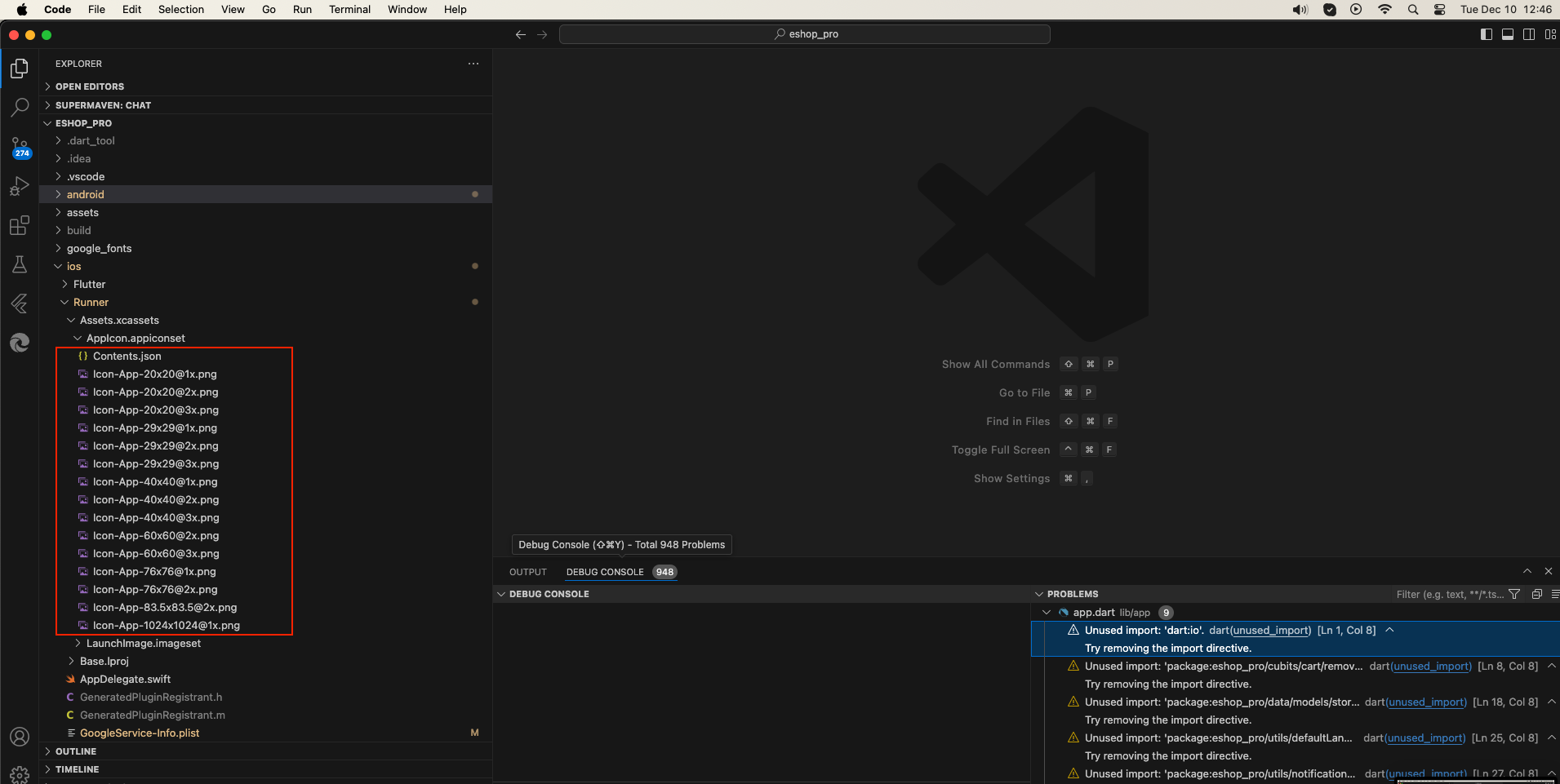Open the Accounts menu icon

(20, 737)
